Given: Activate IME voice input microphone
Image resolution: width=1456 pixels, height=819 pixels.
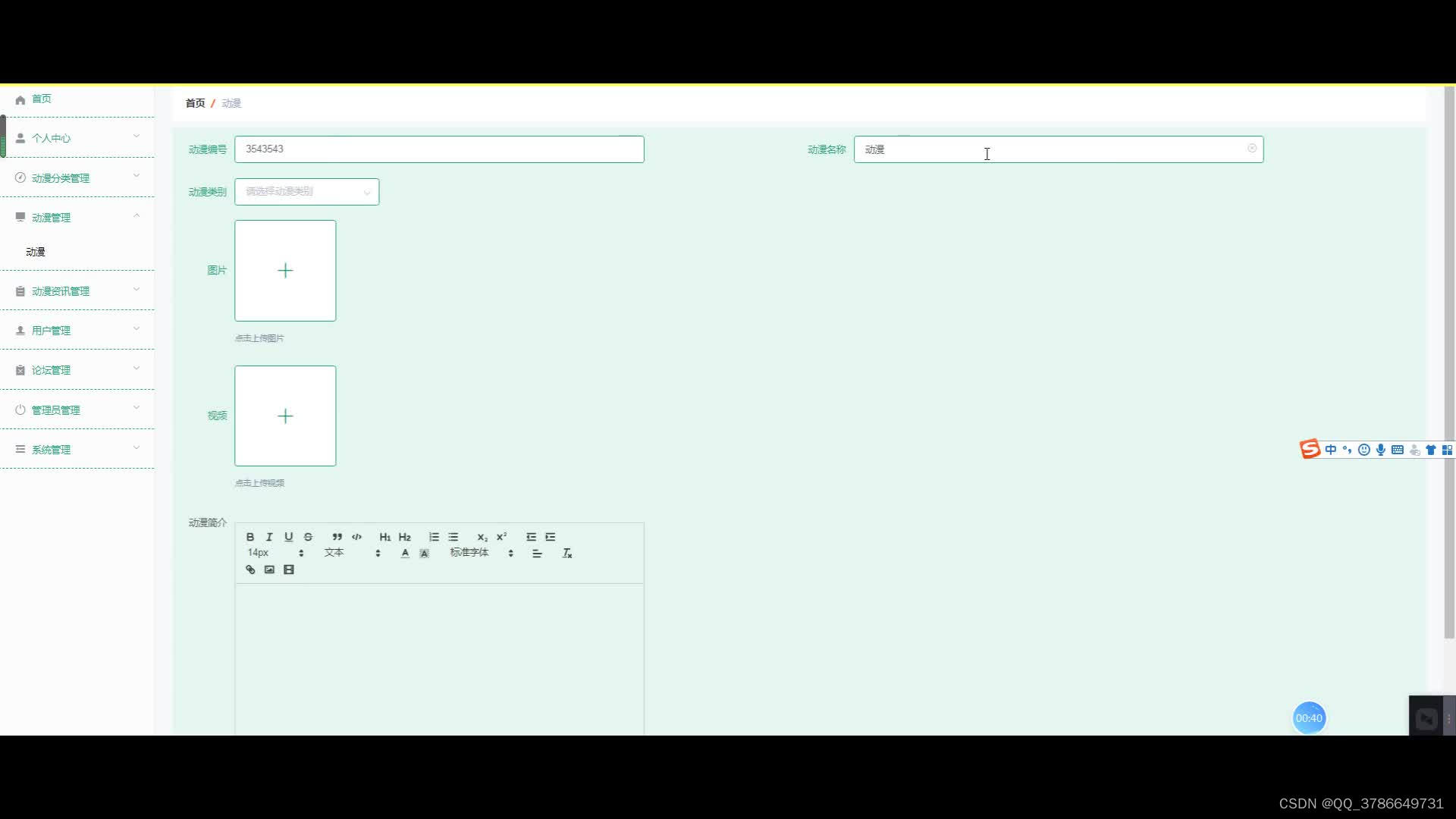Looking at the screenshot, I should coord(1381,450).
